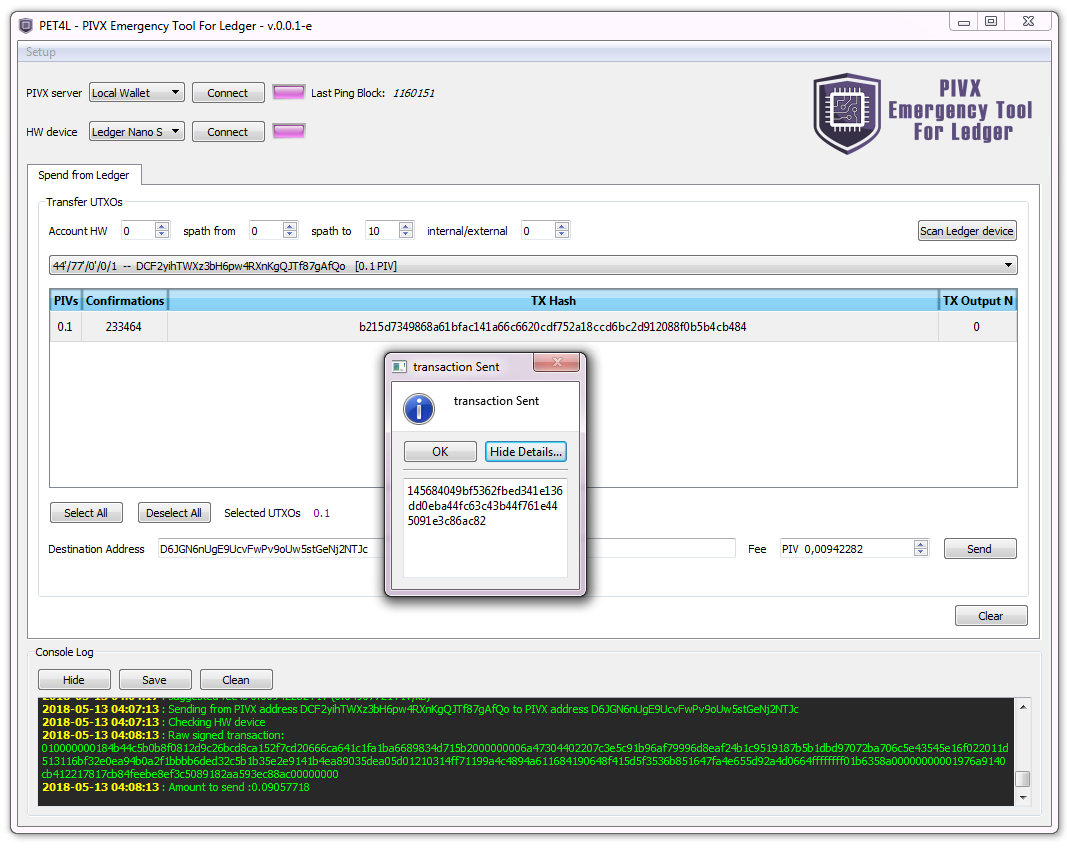Hide the Console Log
1067x850 pixels.
(x=74, y=680)
